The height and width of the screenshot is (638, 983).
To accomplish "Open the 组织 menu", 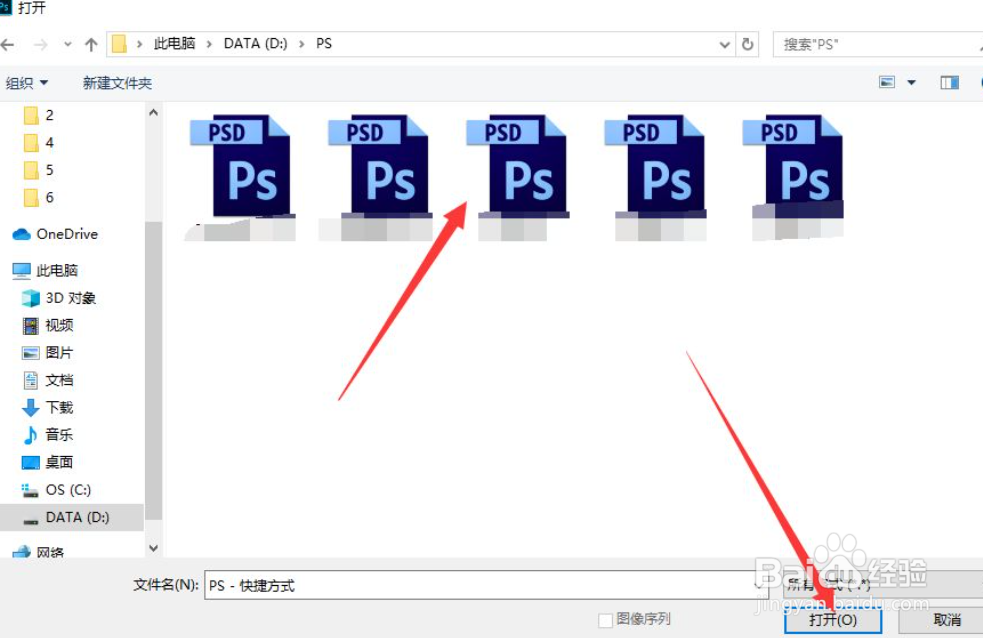I will click(x=27, y=83).
